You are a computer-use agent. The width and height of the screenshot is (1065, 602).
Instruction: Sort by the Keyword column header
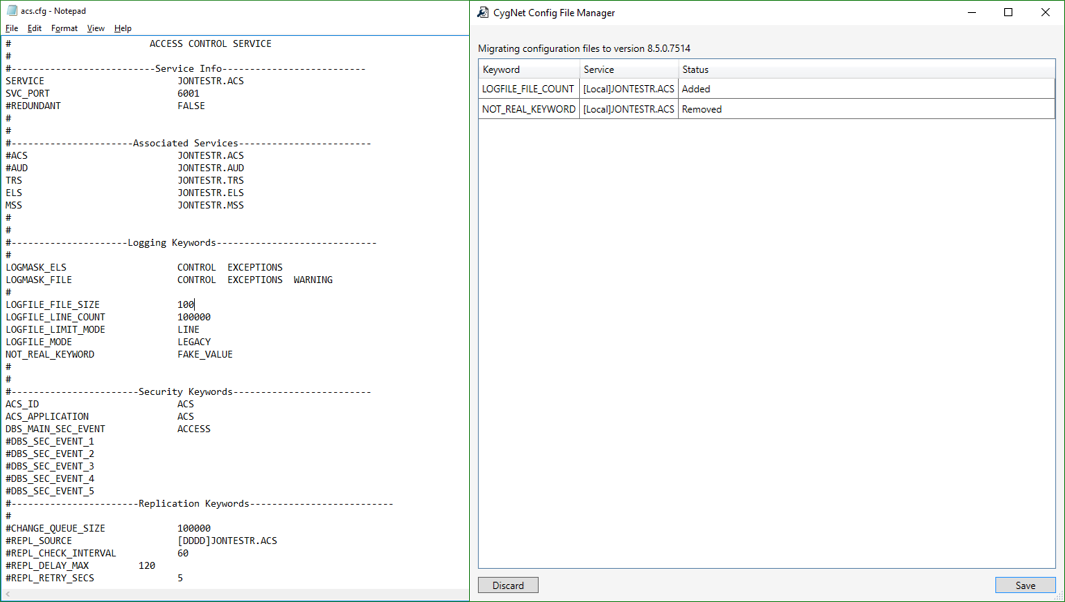click(529, 70)
